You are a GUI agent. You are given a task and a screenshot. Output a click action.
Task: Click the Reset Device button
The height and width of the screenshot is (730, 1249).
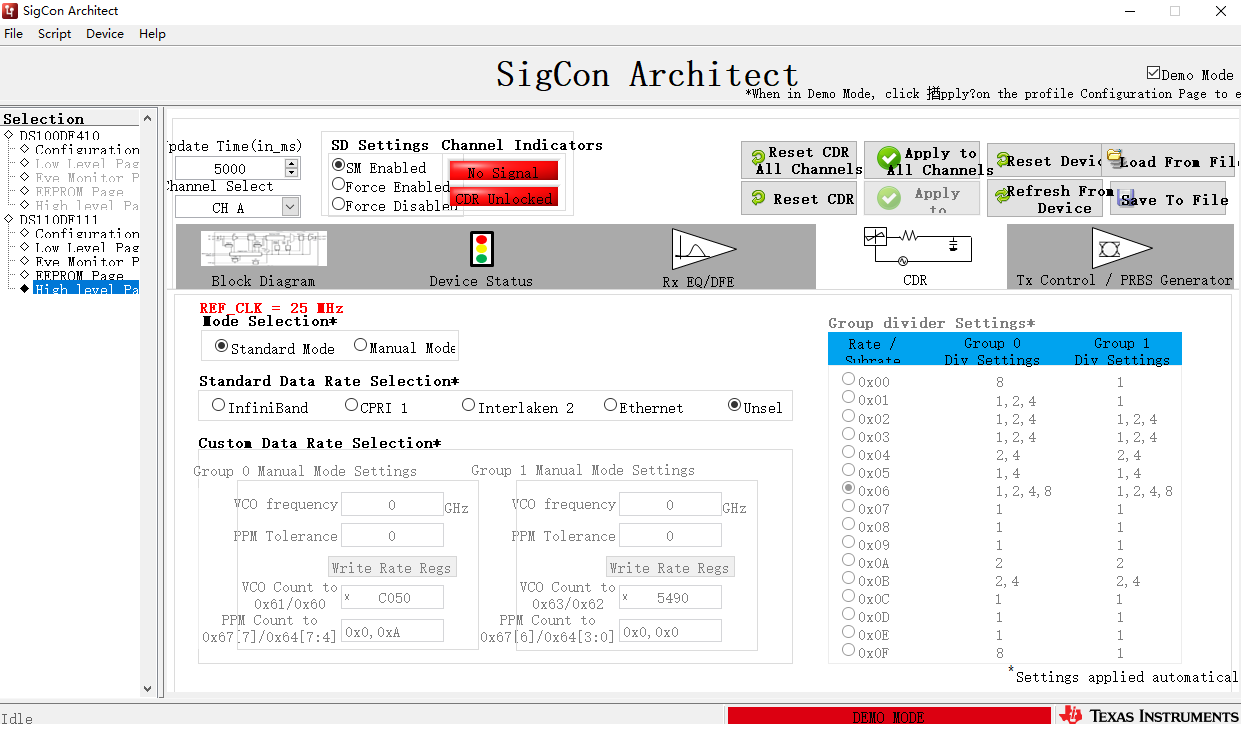(x=1045, y=160)
